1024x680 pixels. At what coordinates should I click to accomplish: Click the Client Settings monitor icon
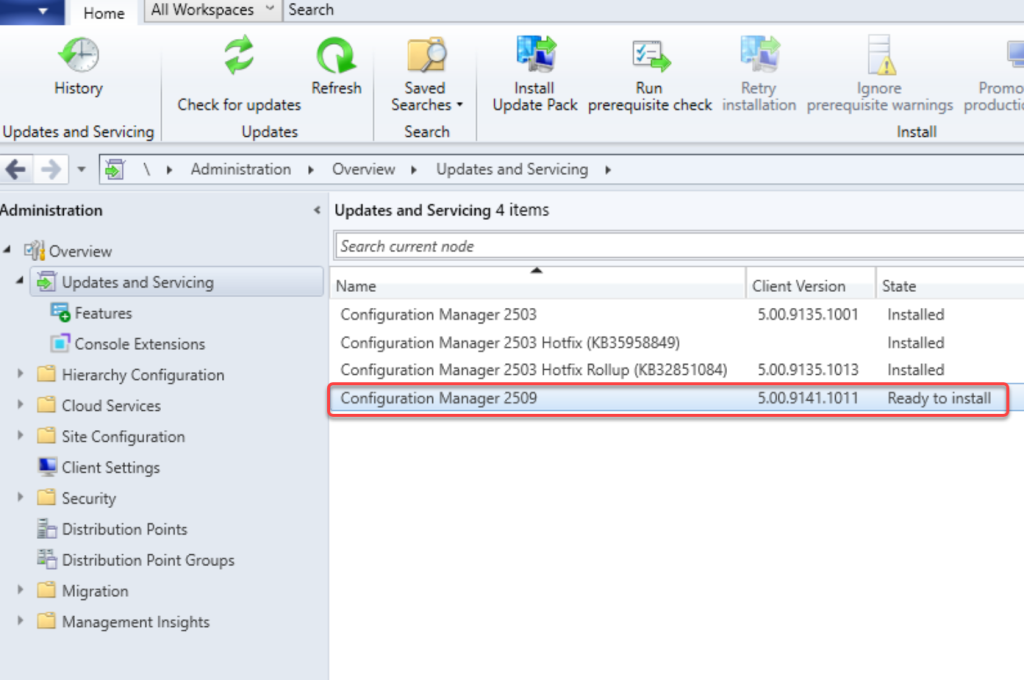click(x=47, y=466)
